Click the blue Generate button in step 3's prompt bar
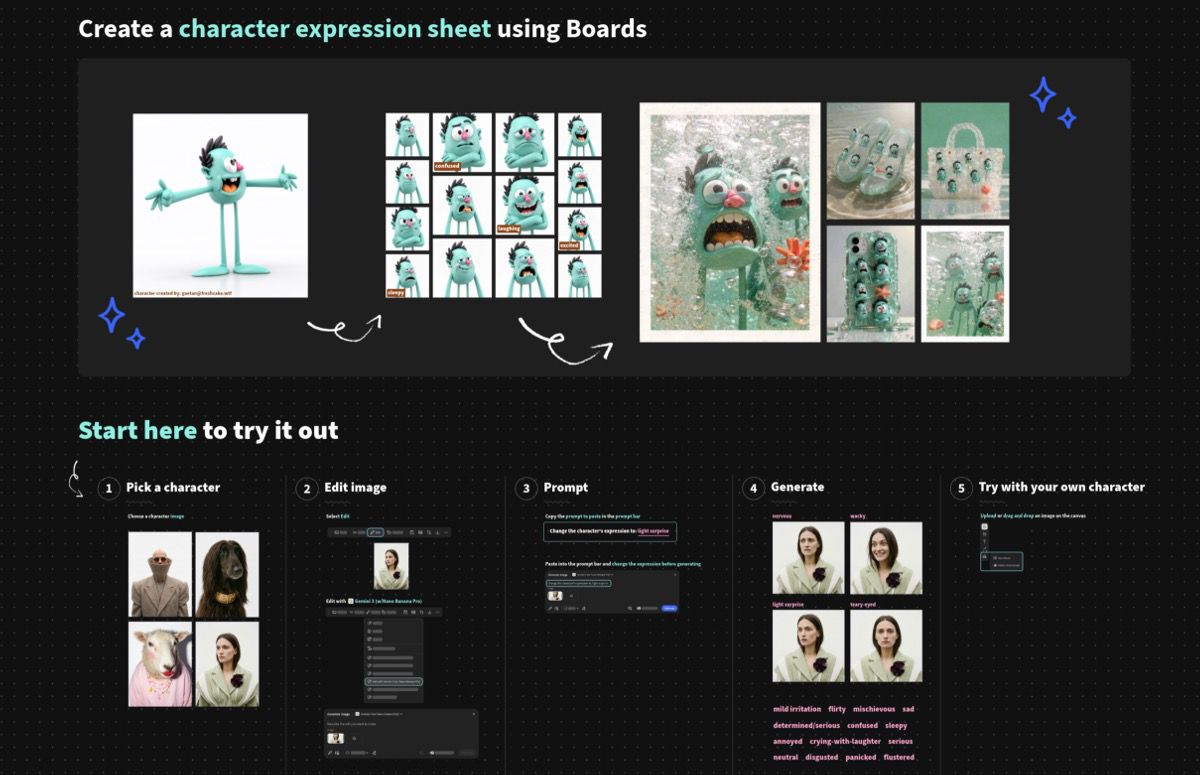 click(669, 607)
